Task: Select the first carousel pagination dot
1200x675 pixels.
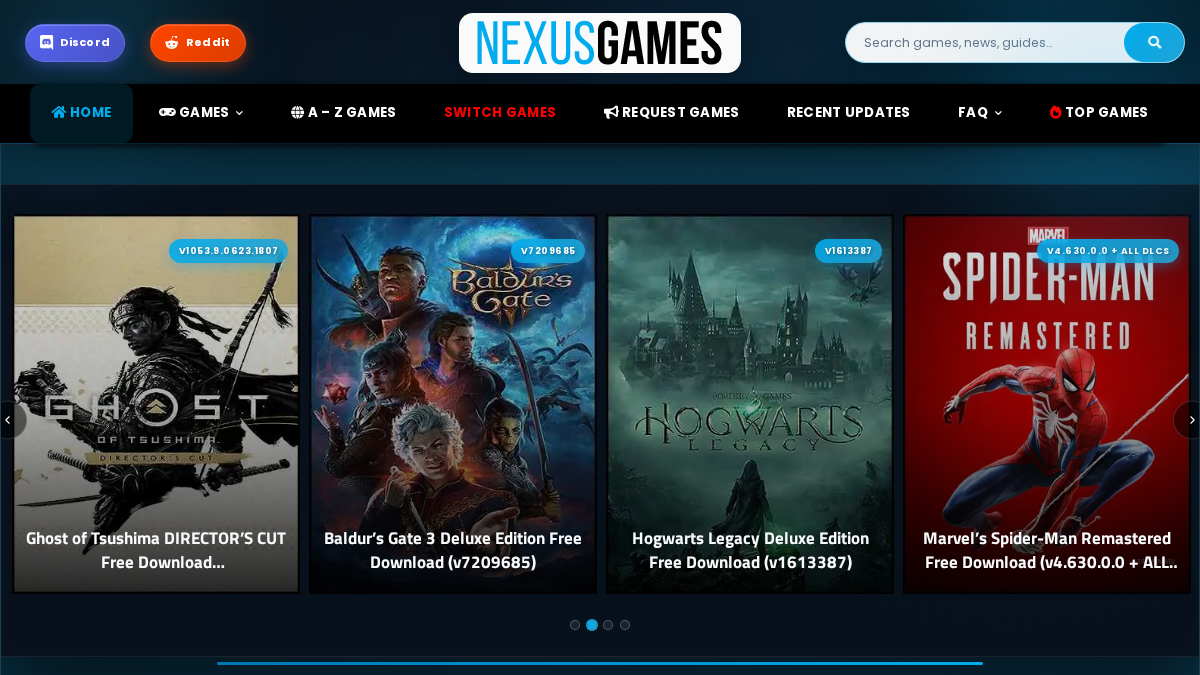Action: (x=575, y=625)
